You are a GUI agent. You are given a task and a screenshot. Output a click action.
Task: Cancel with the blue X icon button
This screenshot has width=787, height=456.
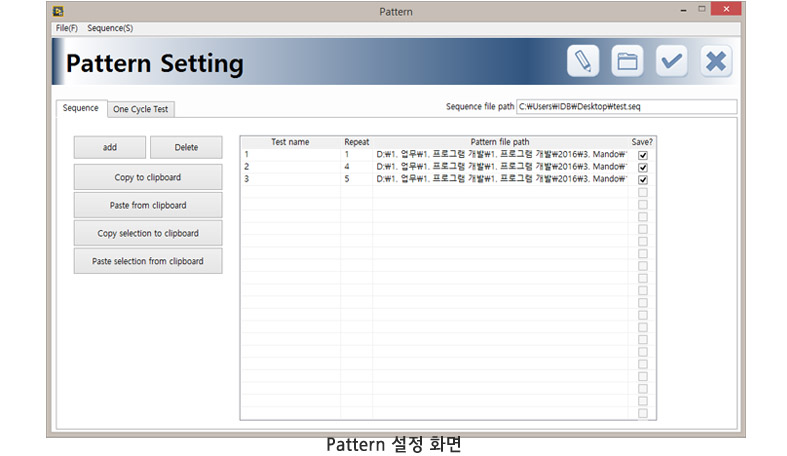(716, 61)
